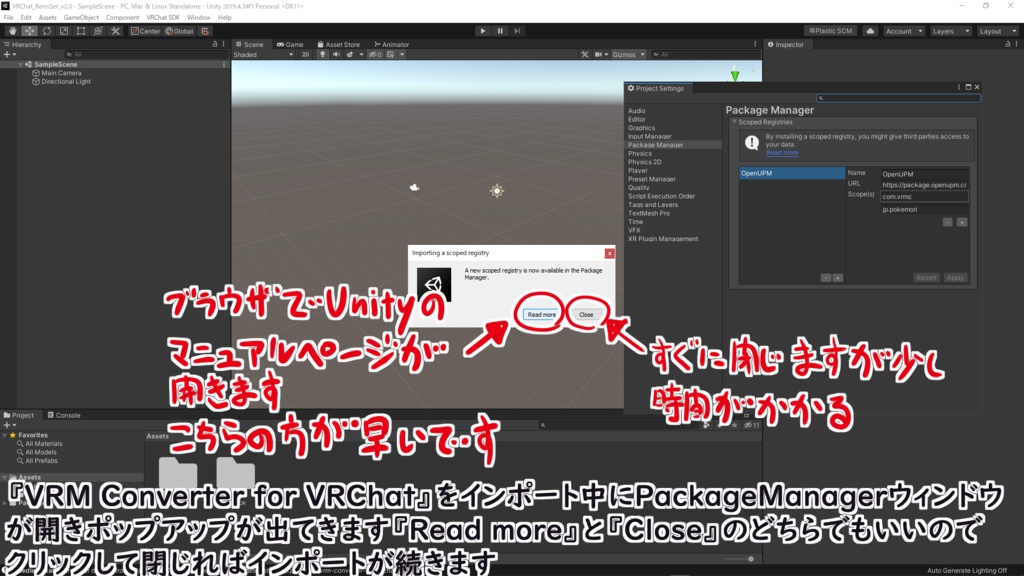
Task: Open the Gizmos dropdown in Scene view
Action: [628, 55]
